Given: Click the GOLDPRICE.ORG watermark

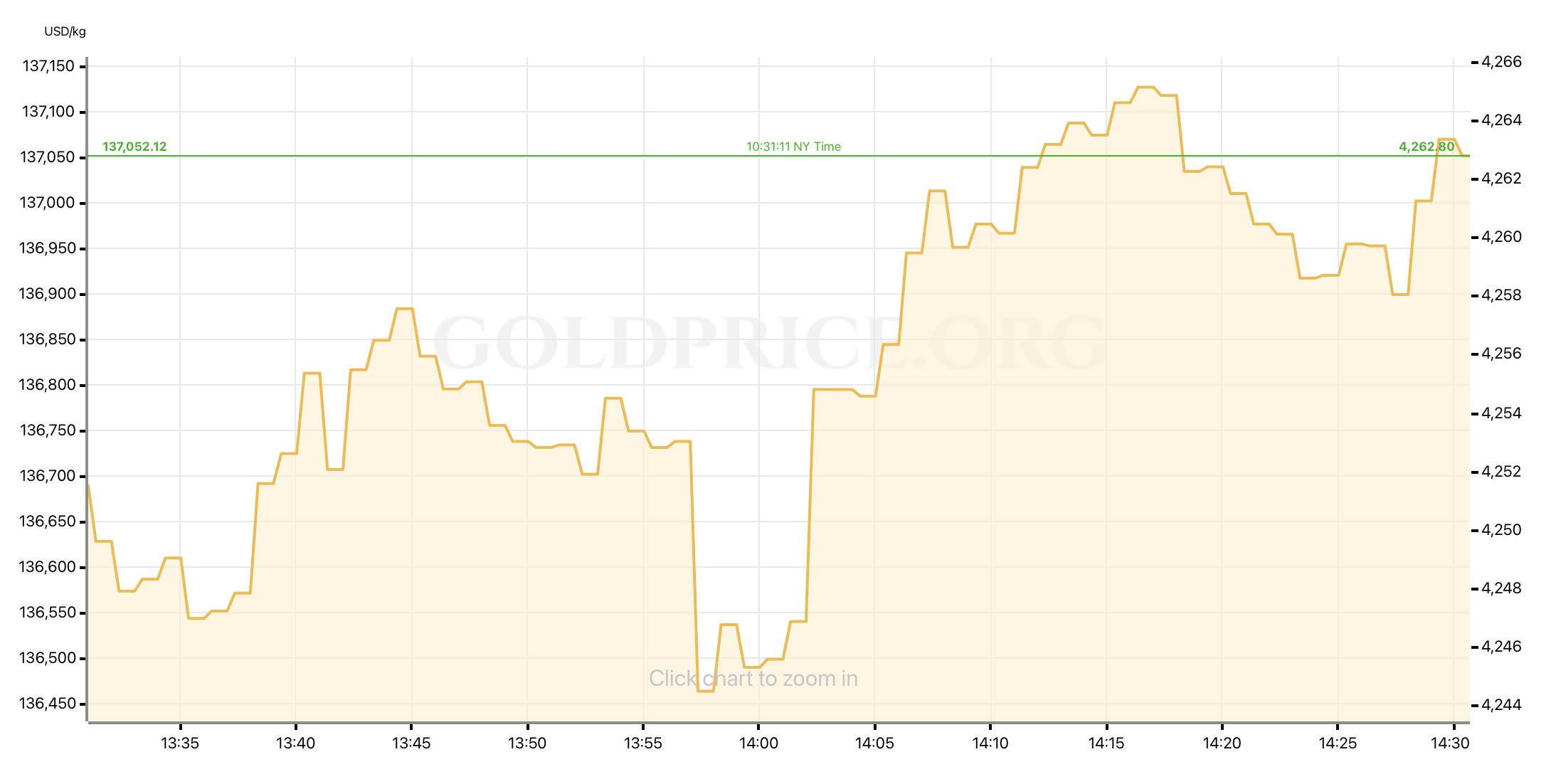Looking at the screenshot, I should tap(768, 343).
